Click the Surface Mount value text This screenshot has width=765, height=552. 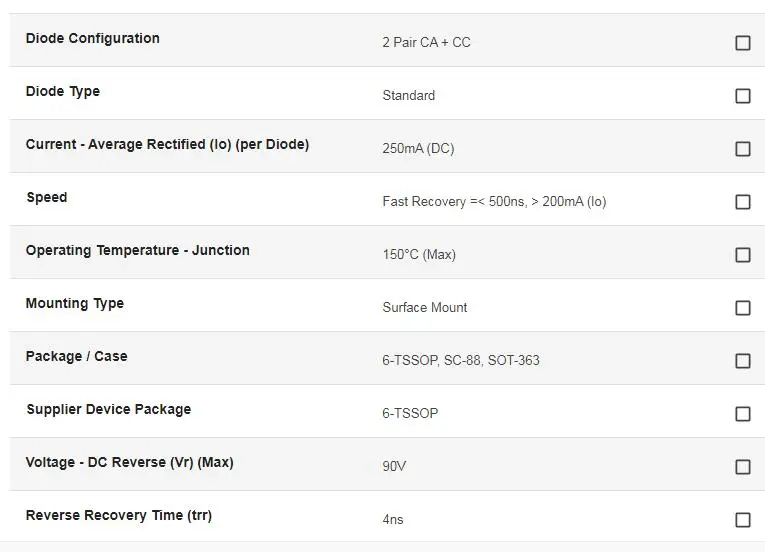(x=425, y=307)
